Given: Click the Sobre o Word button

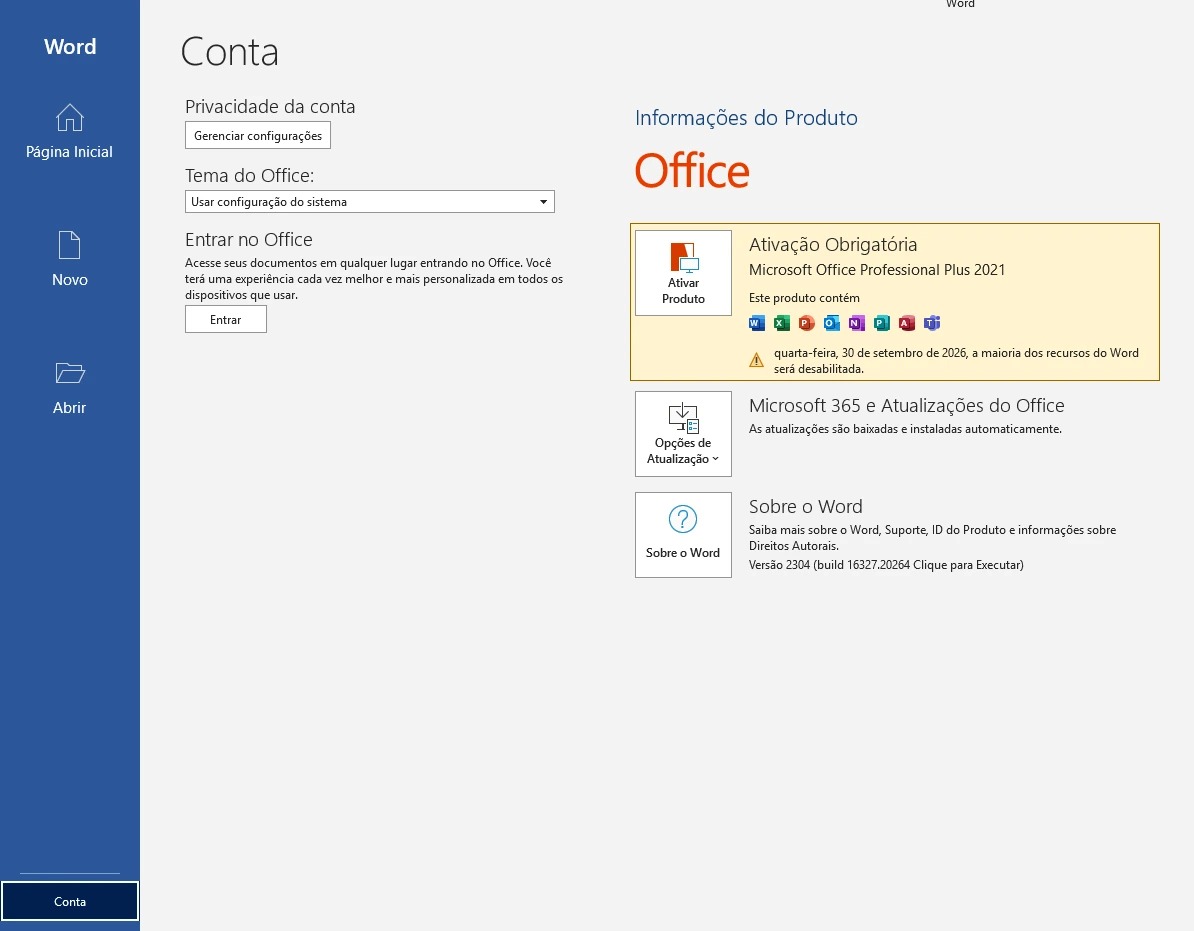Looking at the screenshot, I should (x=683, y=534).
